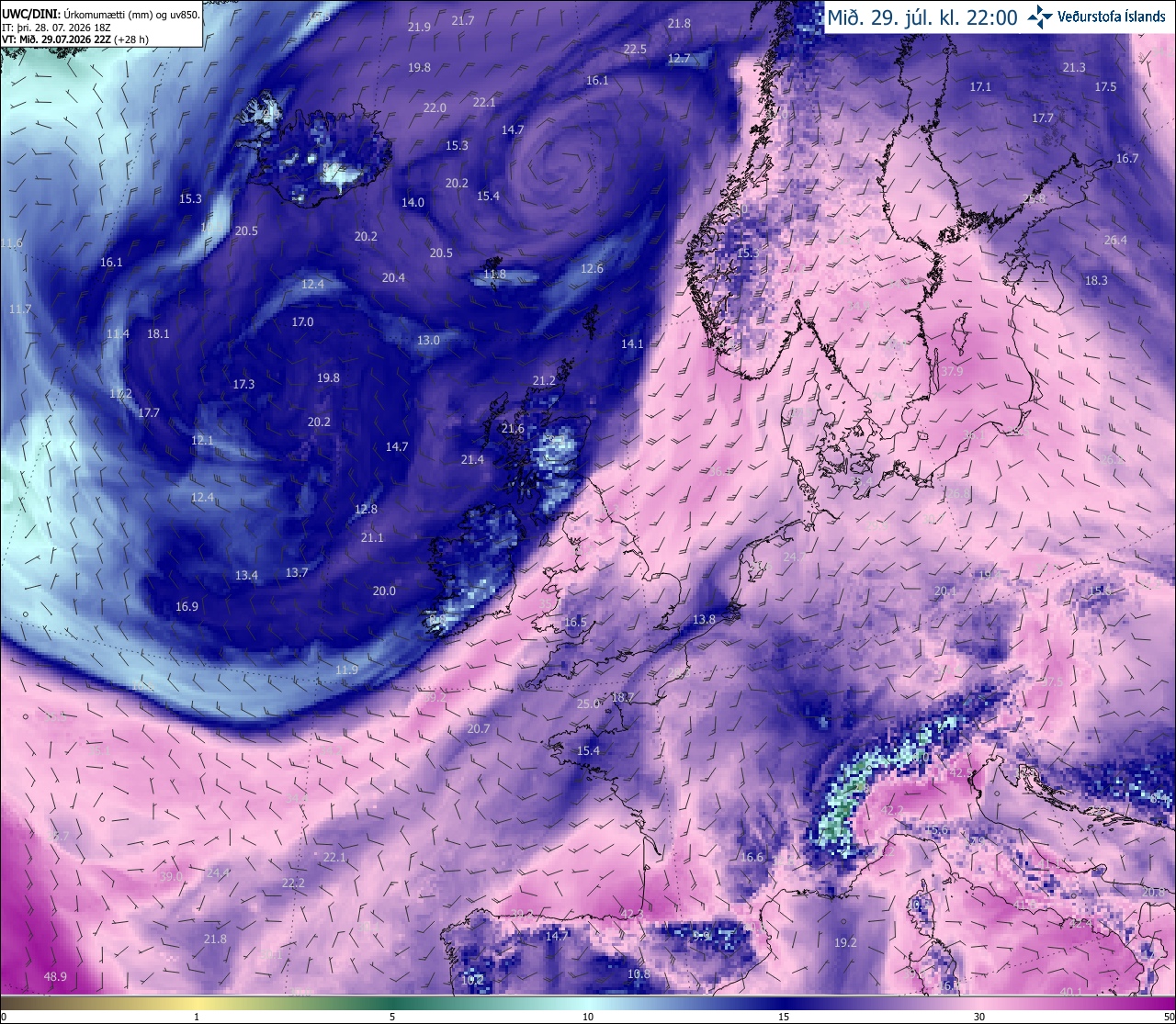Click the 22.5 value label
The image size is (1176, 1024).
(x=635, y=49)
